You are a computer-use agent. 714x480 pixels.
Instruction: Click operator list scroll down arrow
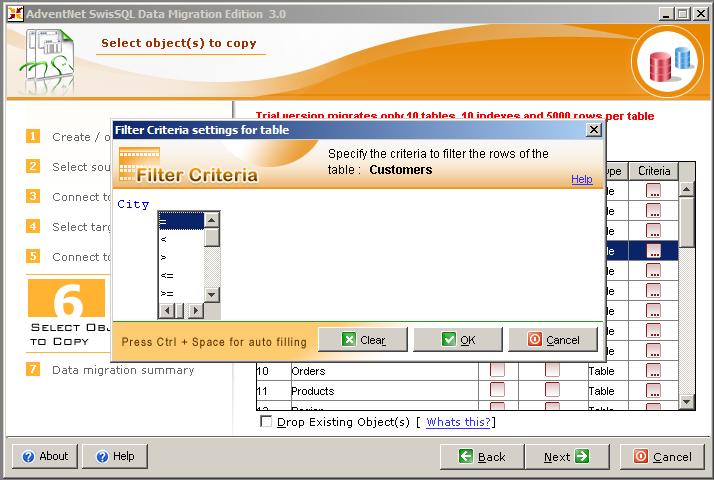coord(212,295)
